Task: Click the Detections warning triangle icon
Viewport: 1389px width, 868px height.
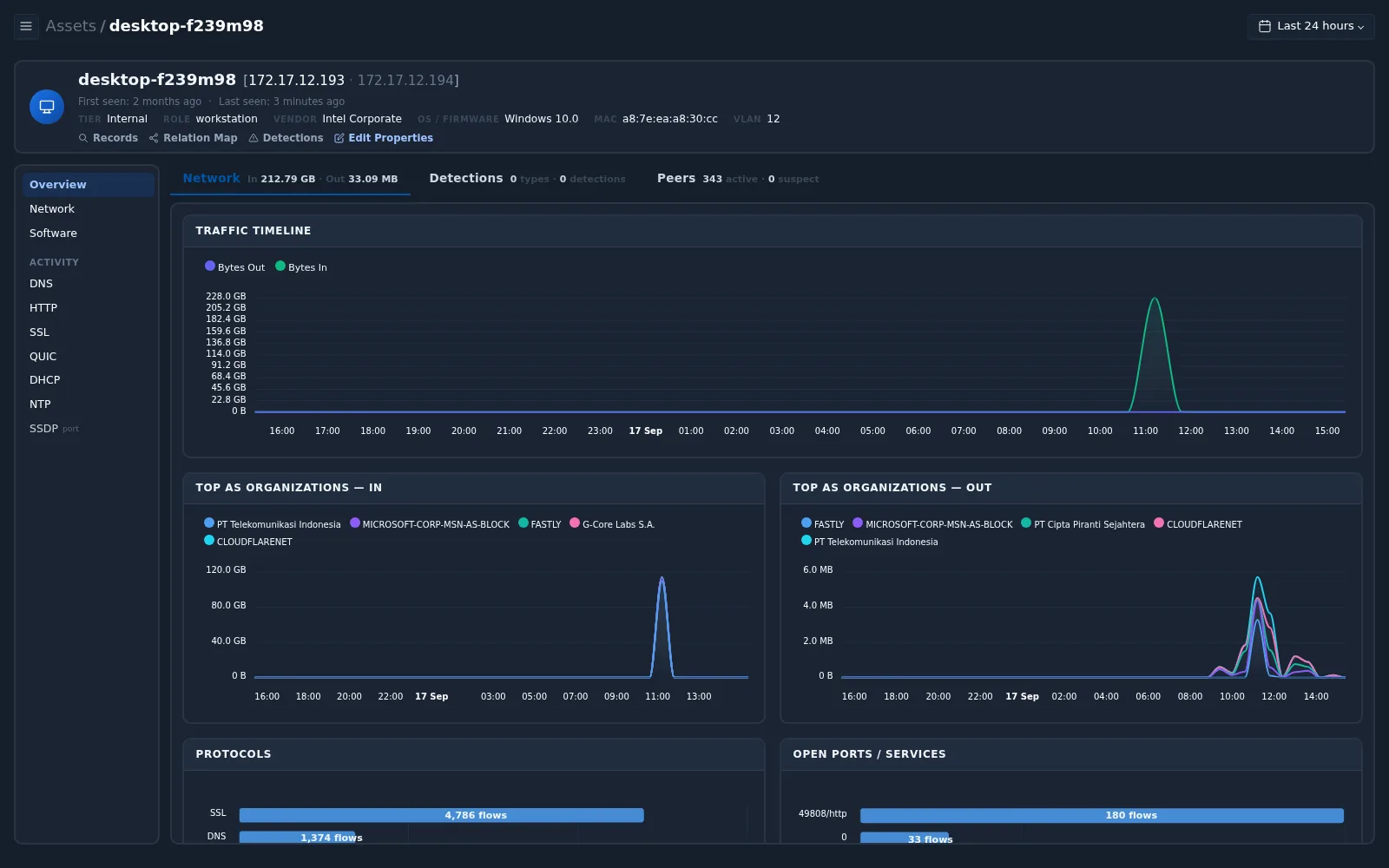Action: pyautogui.click(x=253, y=138)
